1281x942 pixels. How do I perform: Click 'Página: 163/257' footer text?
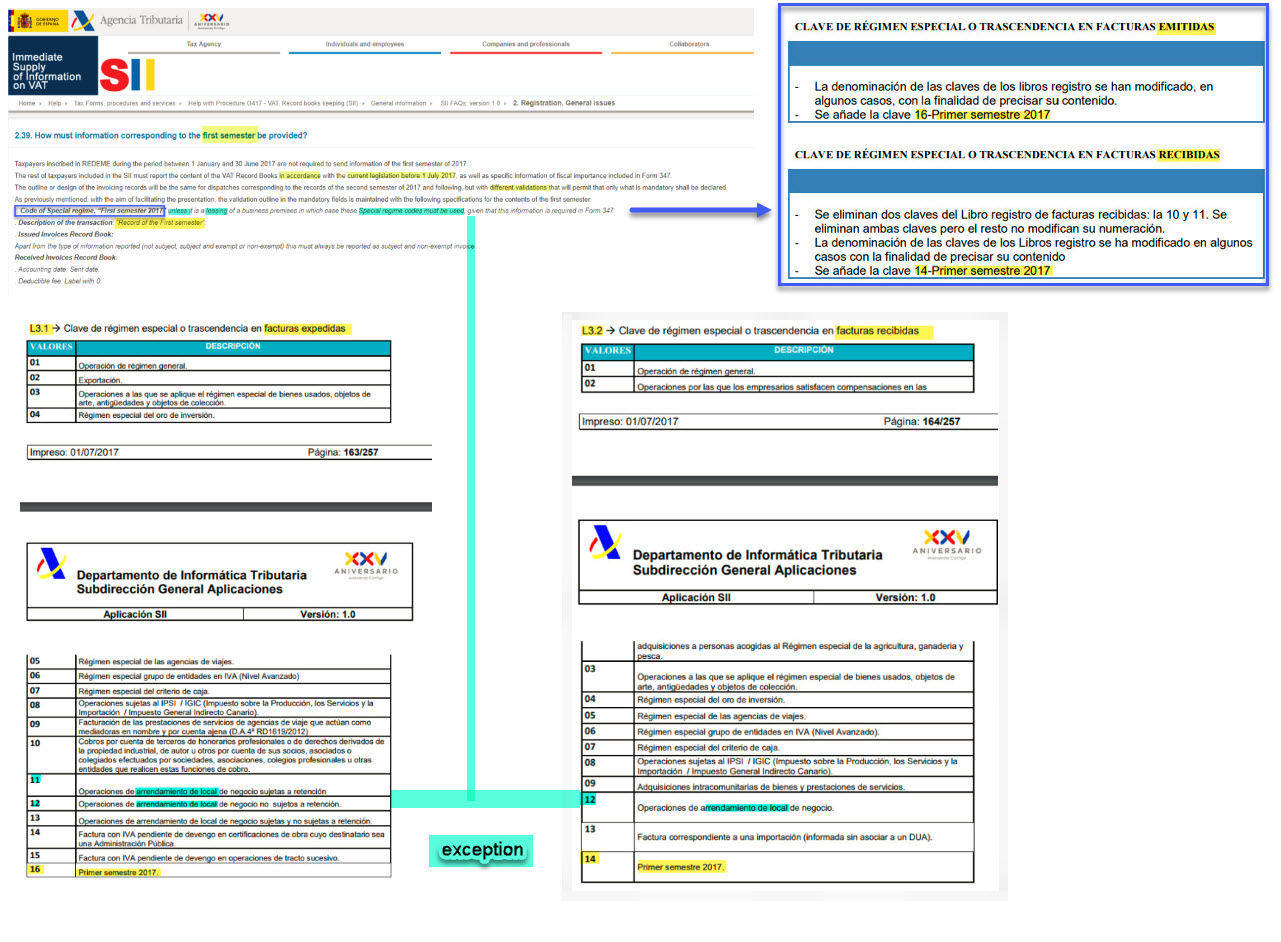(343, 452)
